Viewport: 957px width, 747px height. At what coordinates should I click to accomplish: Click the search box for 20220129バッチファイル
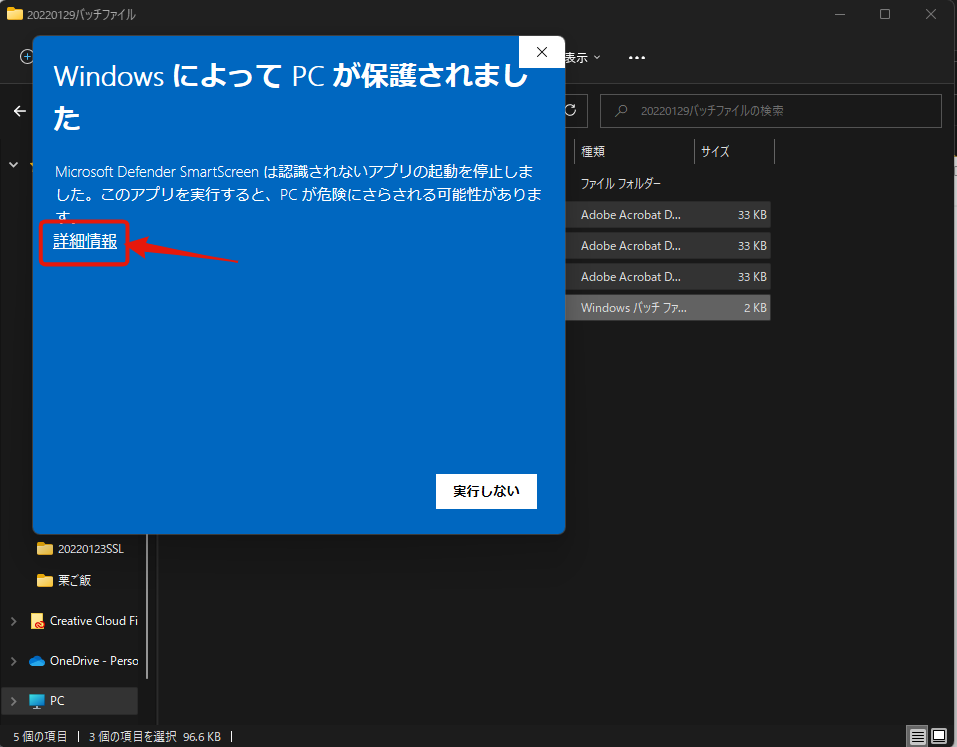click(x=770, y=111)
